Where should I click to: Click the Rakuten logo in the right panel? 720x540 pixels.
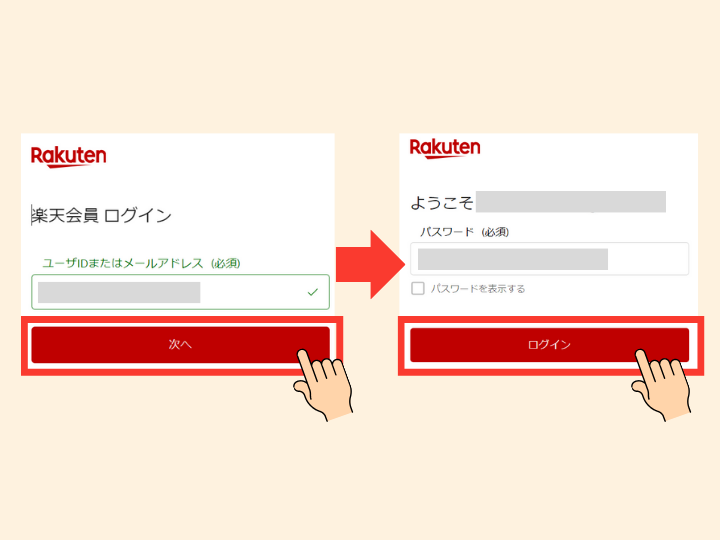[x=445, y=148]
